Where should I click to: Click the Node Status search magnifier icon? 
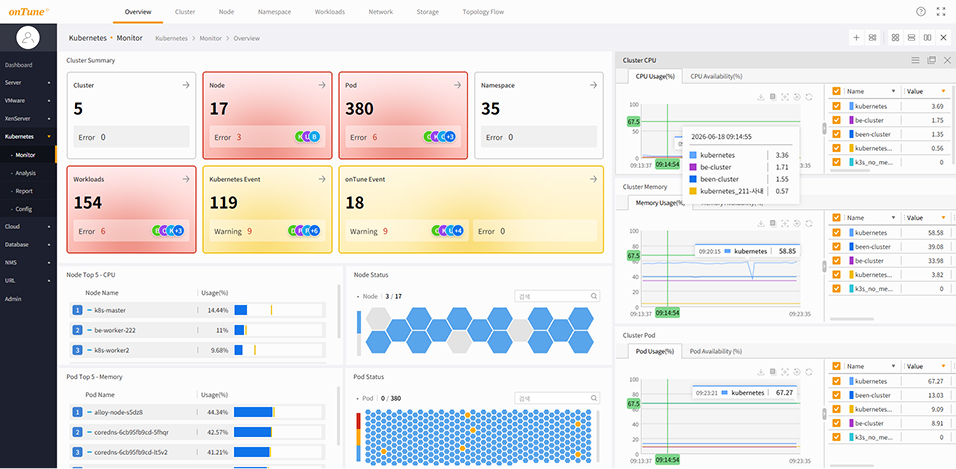point(593,296)
